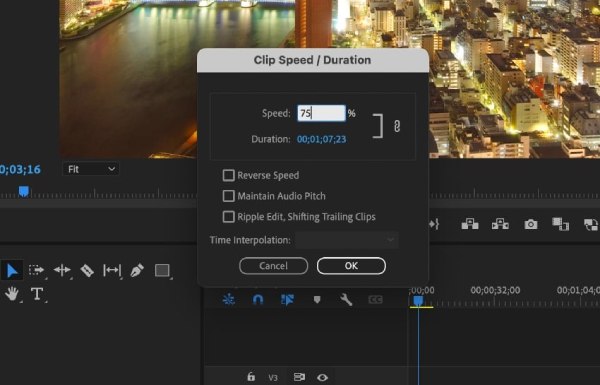
Task: Open Timeline Display Settings wrench
Action: (346, 299)
